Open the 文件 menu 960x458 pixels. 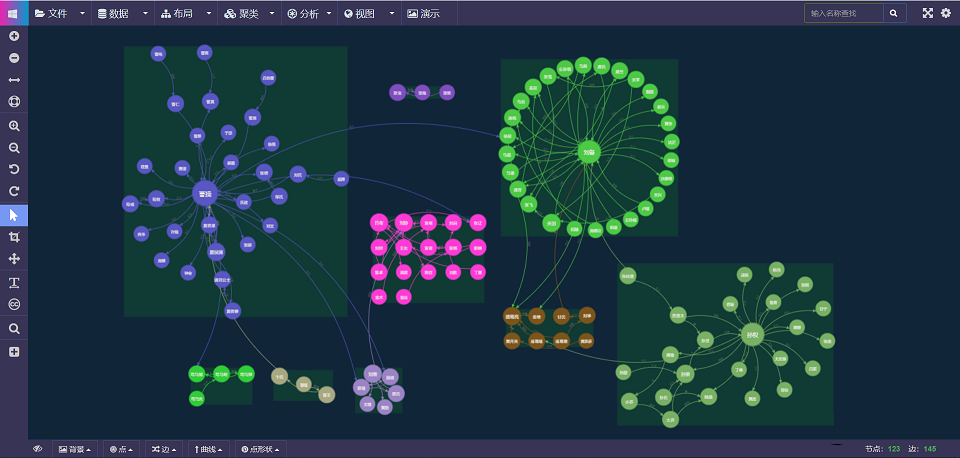51,13
